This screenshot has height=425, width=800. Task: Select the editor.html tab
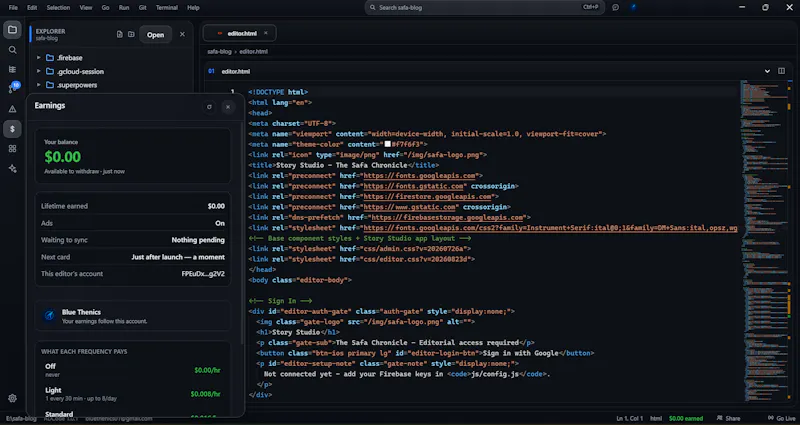[240, 33]
